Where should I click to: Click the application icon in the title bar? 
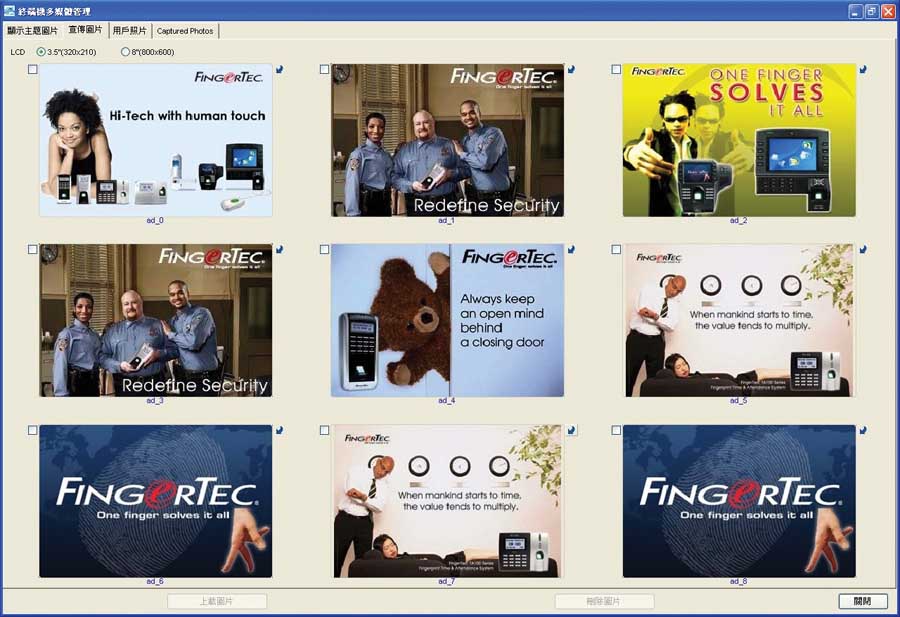click(9, 10)
